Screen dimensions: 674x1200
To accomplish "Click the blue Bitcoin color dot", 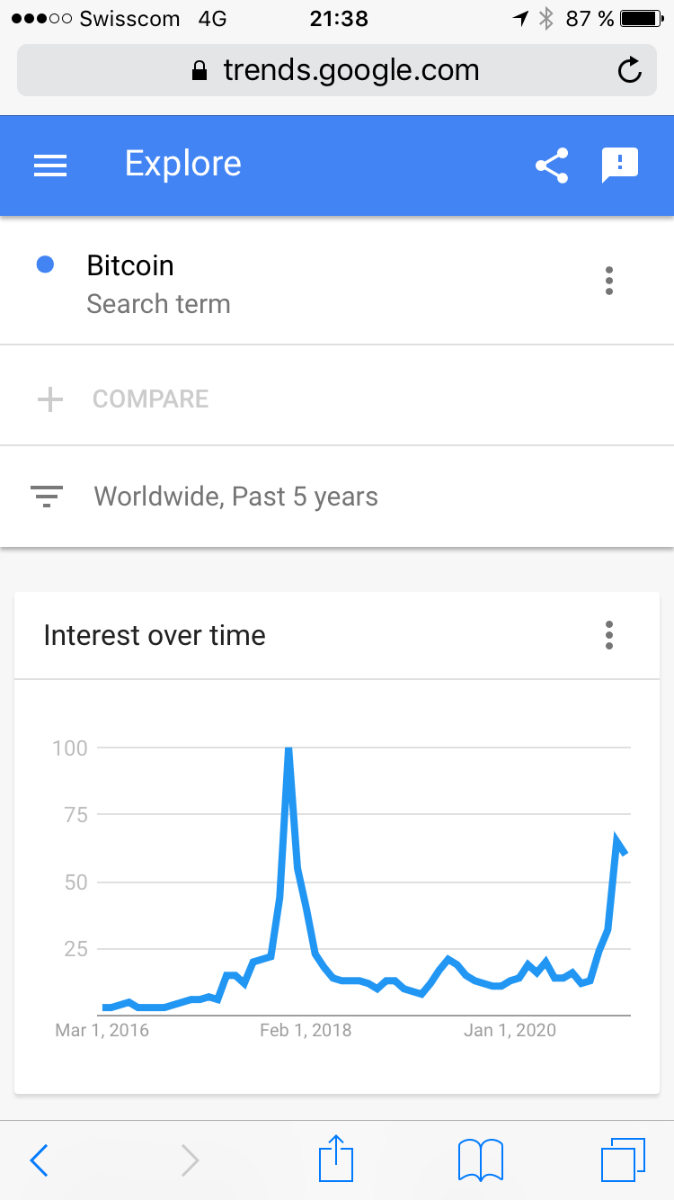I will coord(44,265).
